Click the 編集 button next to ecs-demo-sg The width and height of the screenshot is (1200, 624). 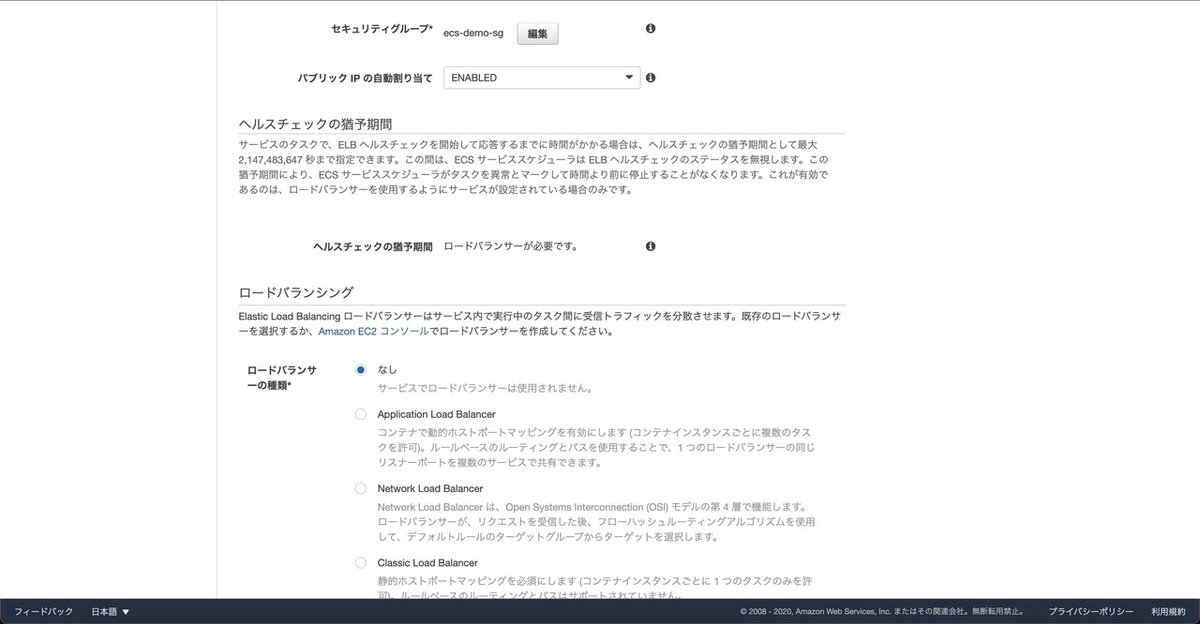pos(537,32)
